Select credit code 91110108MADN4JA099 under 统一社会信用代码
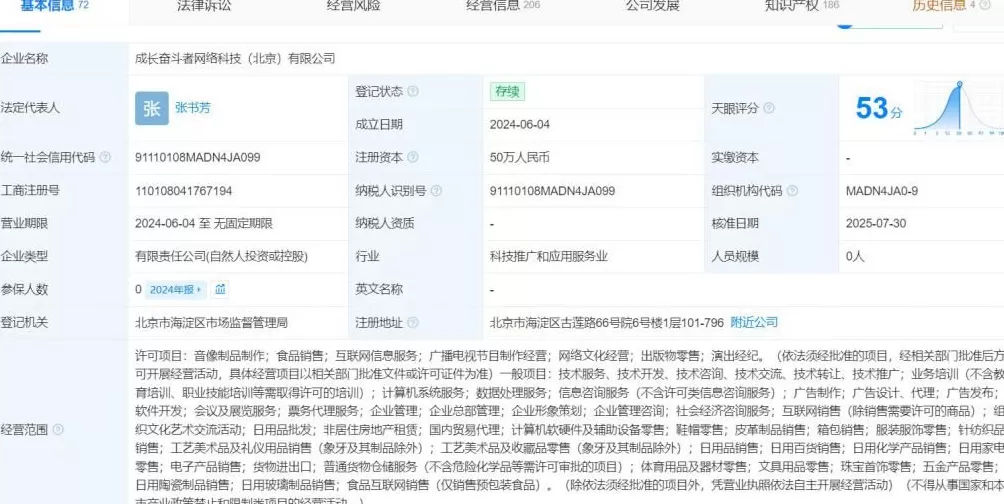This screenshot has height=504, width=1004. pyautogui.click(x=198, y=158)
